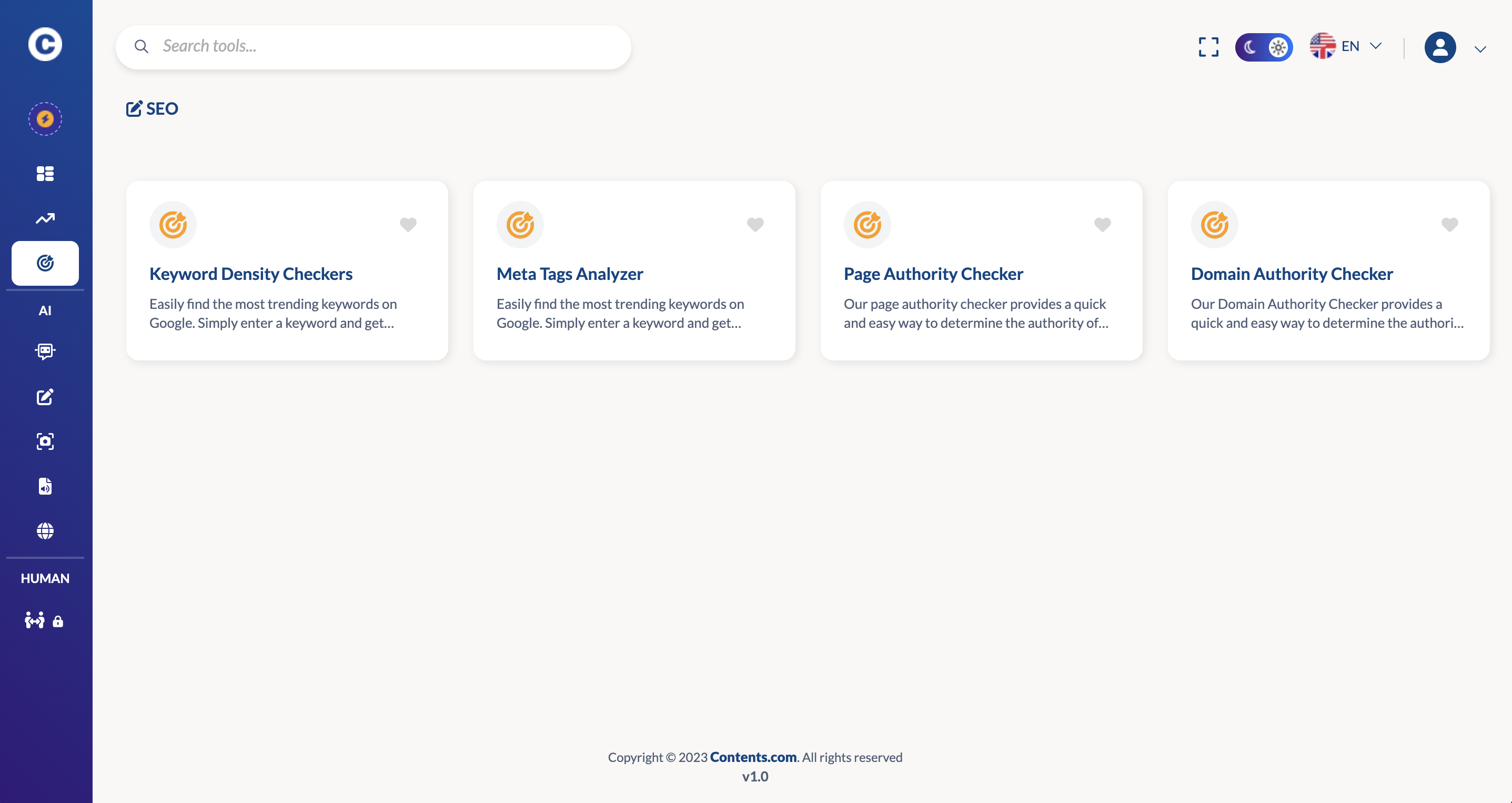Open the globe translation sidebar icon

[x=45, y=530]
